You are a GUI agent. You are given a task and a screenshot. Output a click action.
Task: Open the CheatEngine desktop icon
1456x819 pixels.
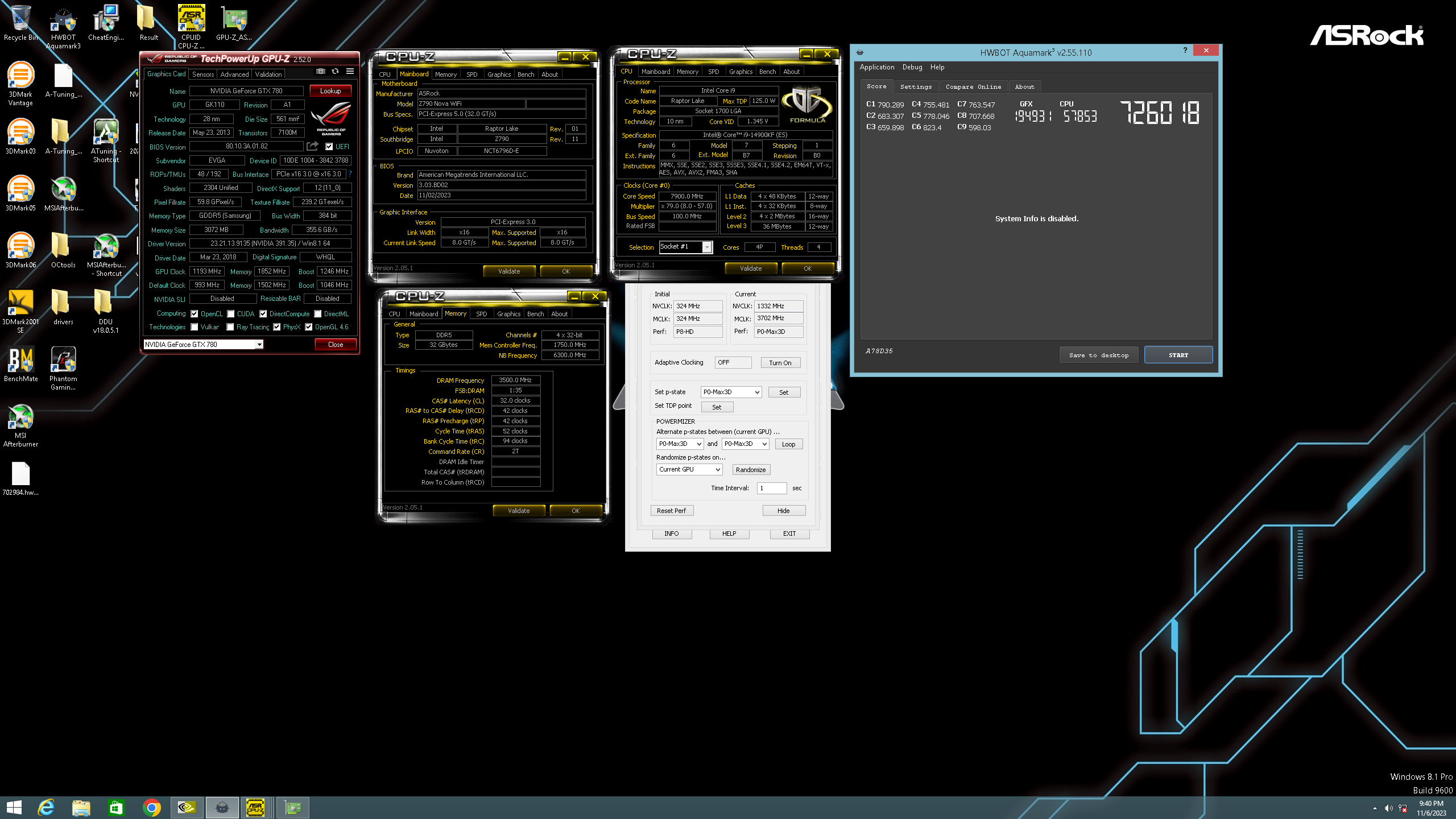106,23
